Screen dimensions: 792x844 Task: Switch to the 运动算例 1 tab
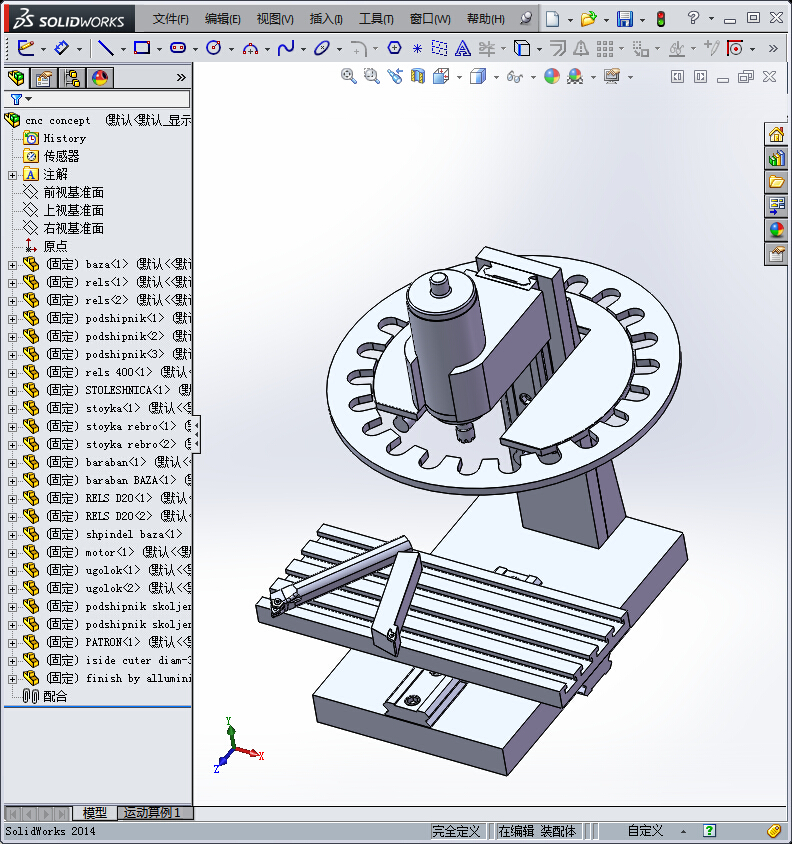152,812
